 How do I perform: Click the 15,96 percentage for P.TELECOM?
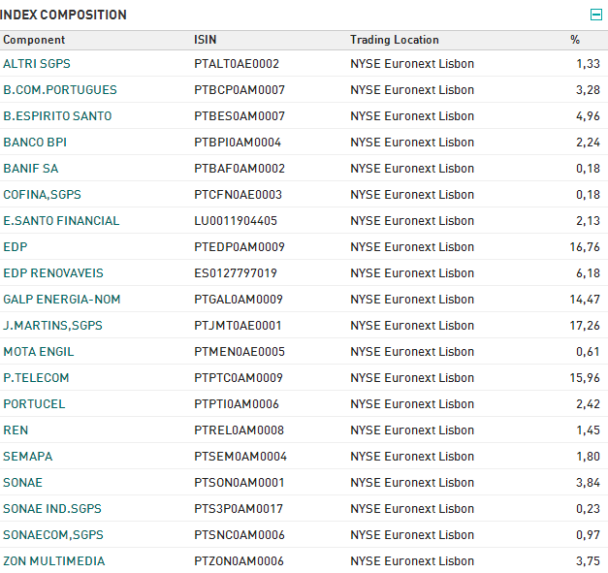point(585,378)
